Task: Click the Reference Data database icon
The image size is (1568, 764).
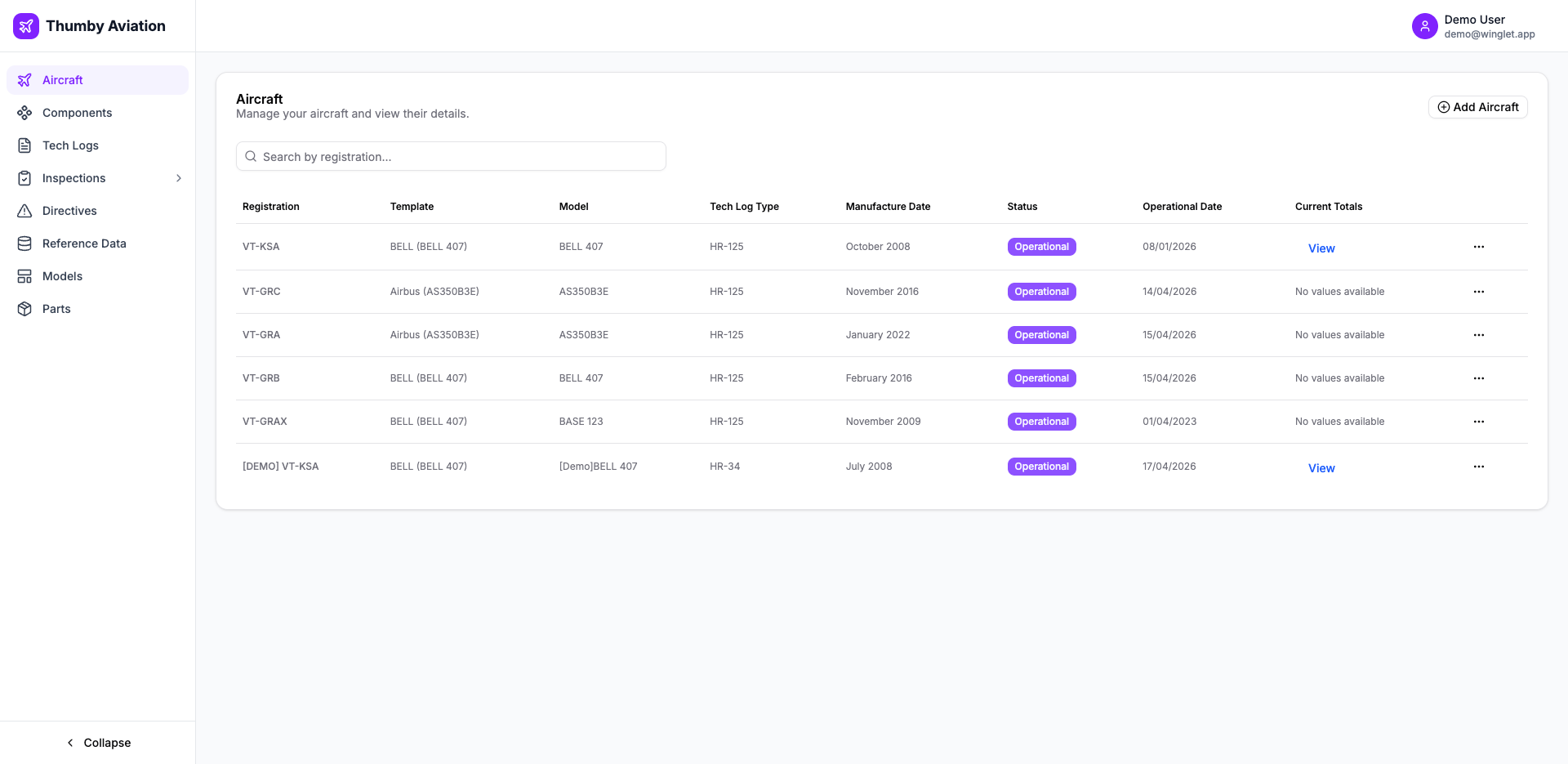Action: pos(24,243)
